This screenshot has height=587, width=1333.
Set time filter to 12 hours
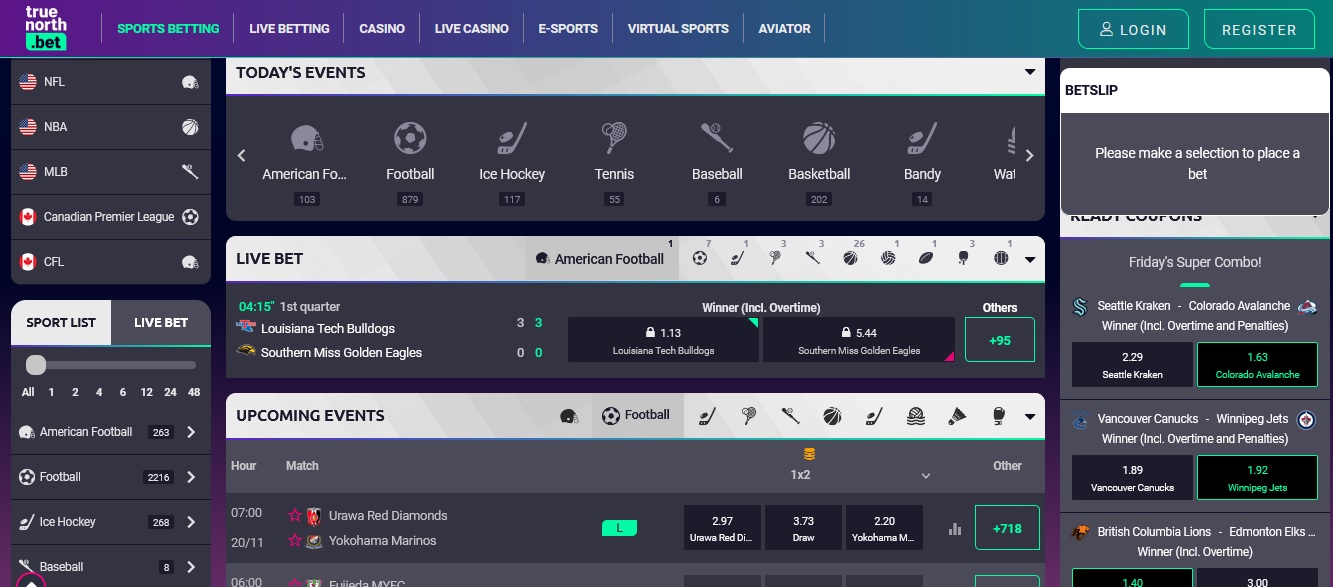(x=147, y=392)
